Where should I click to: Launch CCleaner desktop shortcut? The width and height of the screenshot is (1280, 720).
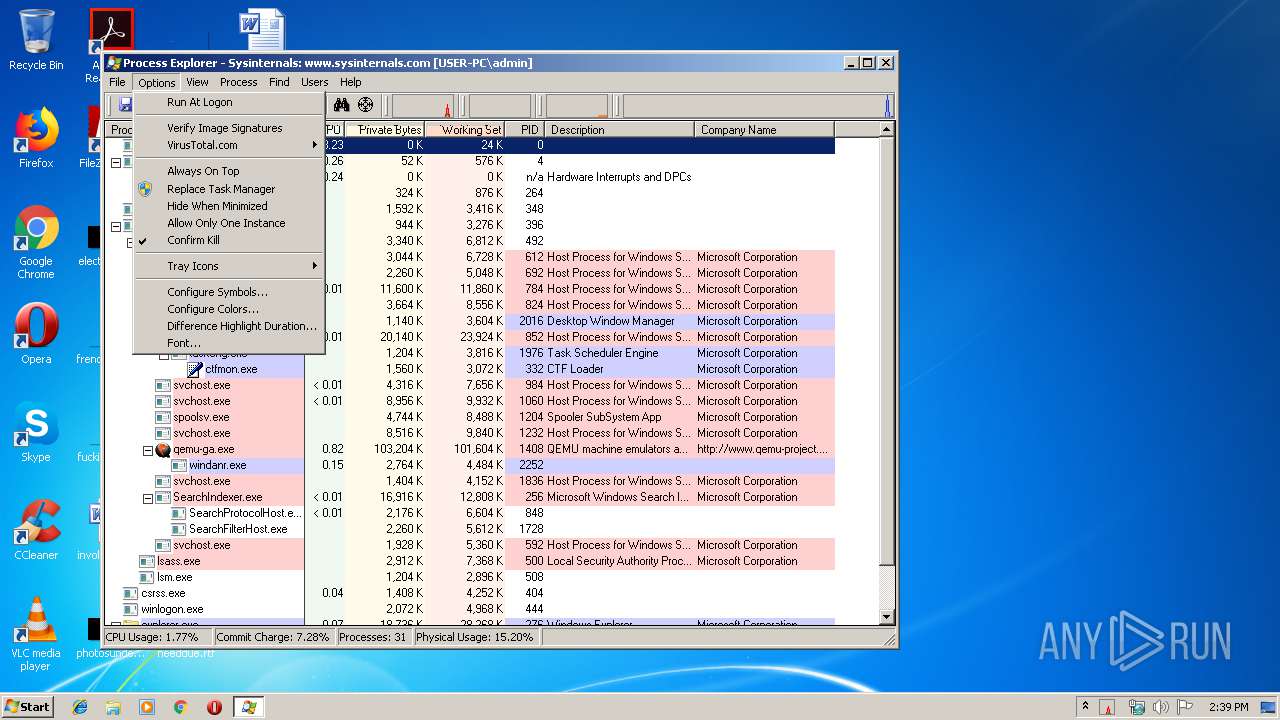[x=36, y=530]
